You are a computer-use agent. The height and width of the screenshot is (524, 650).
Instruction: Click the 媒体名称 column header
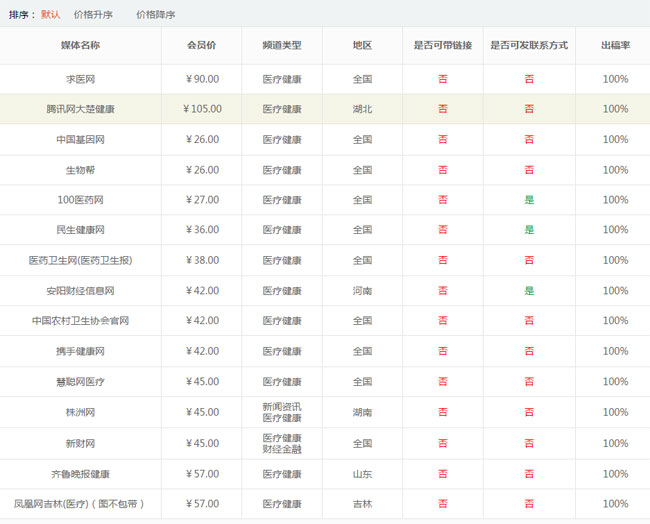[x=80, y=46]
